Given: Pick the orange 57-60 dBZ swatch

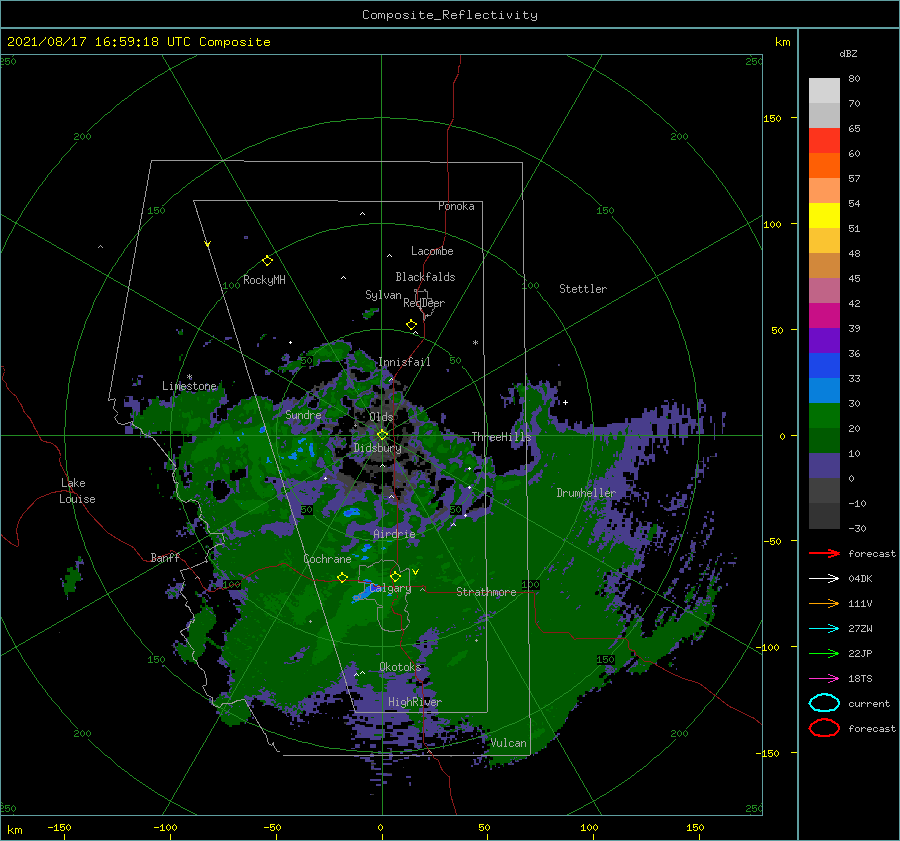Looking at the screenshot, I should click(824, 166).
